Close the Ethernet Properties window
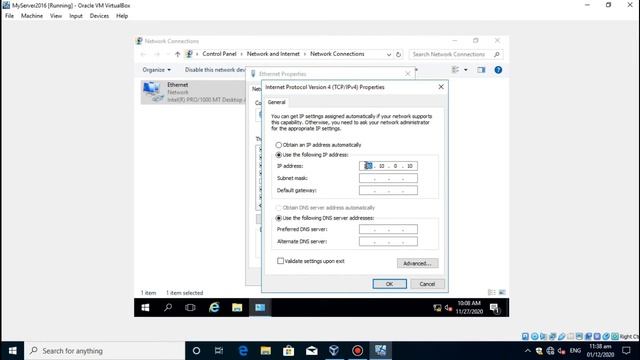Screen dimensions: 640x360 coord(407,74)
